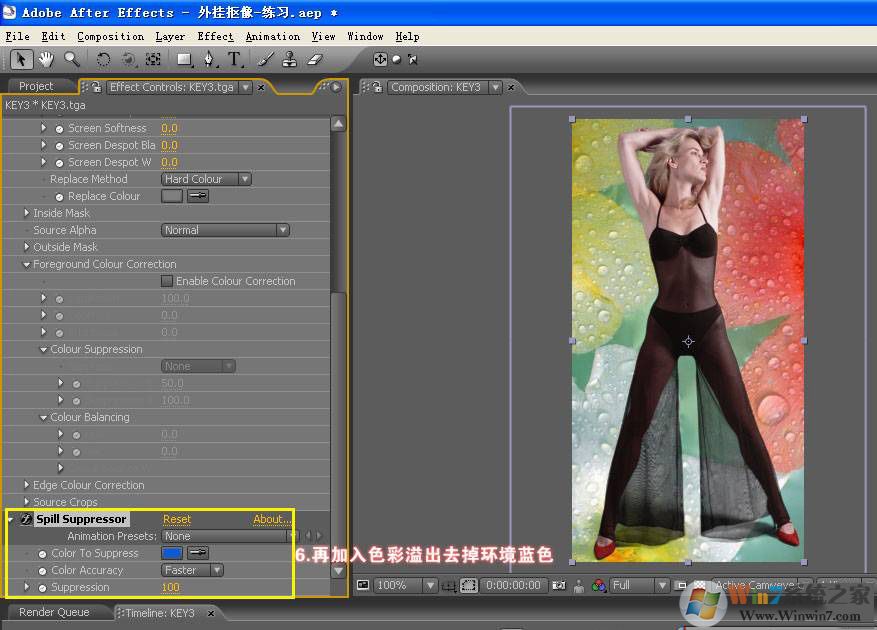
Task: Open the Composition menu
Action: 110,36
